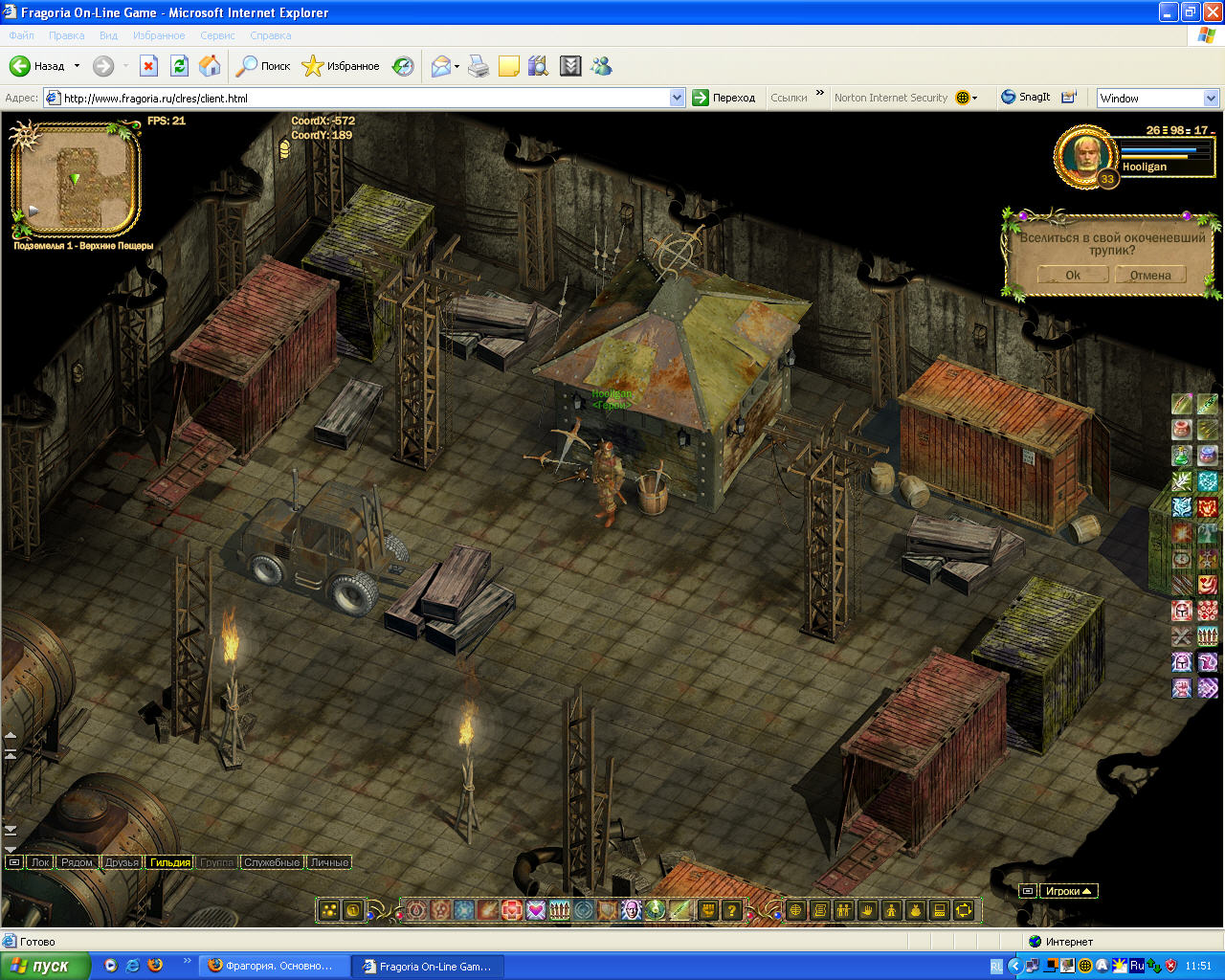Click the computer screen icon in bottom menu

(x=939, y=910)
